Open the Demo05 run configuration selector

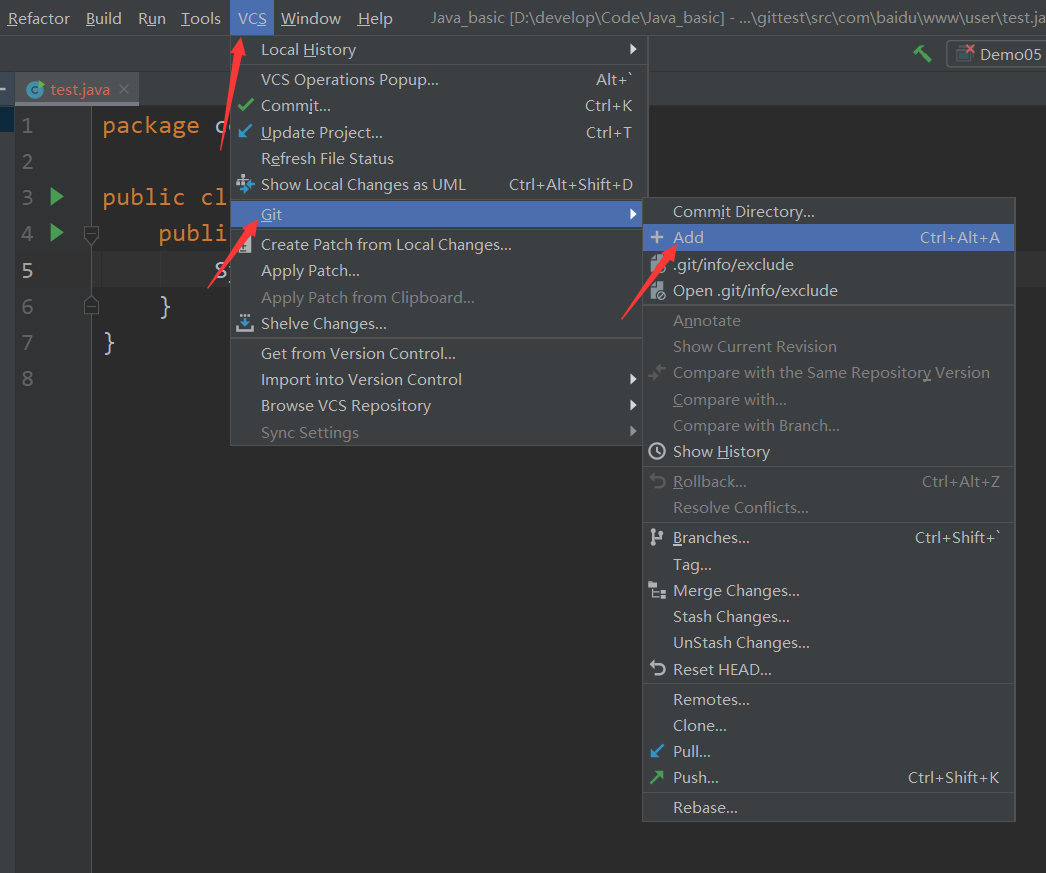pos(996,54)
